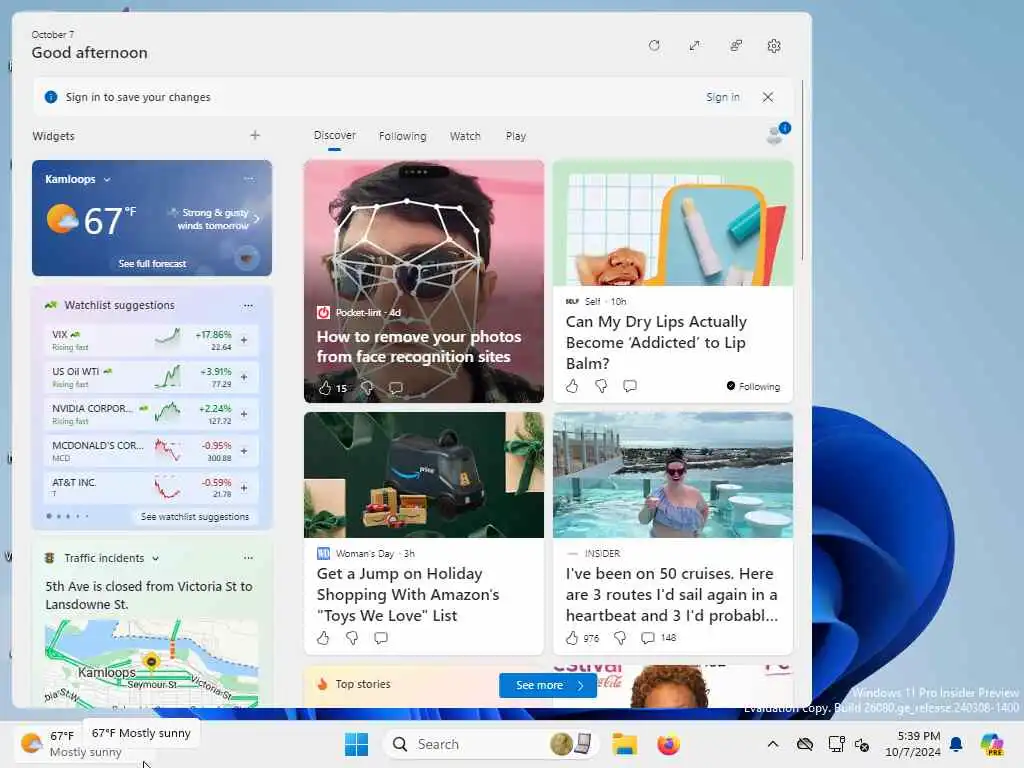1024x768 pixels.
Task: Dislike the face recognition article
Action: point(367,388)
